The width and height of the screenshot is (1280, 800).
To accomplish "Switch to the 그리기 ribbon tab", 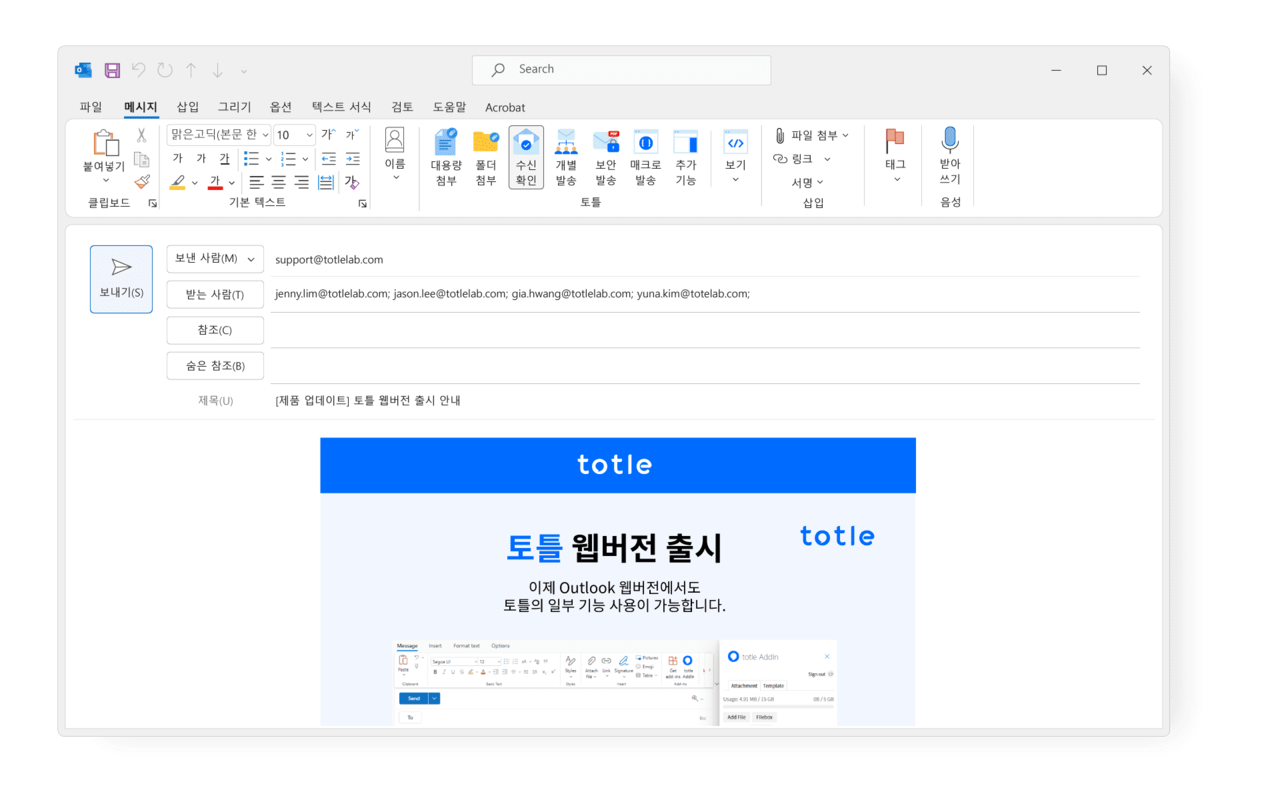I will click(x=235, y=107).
